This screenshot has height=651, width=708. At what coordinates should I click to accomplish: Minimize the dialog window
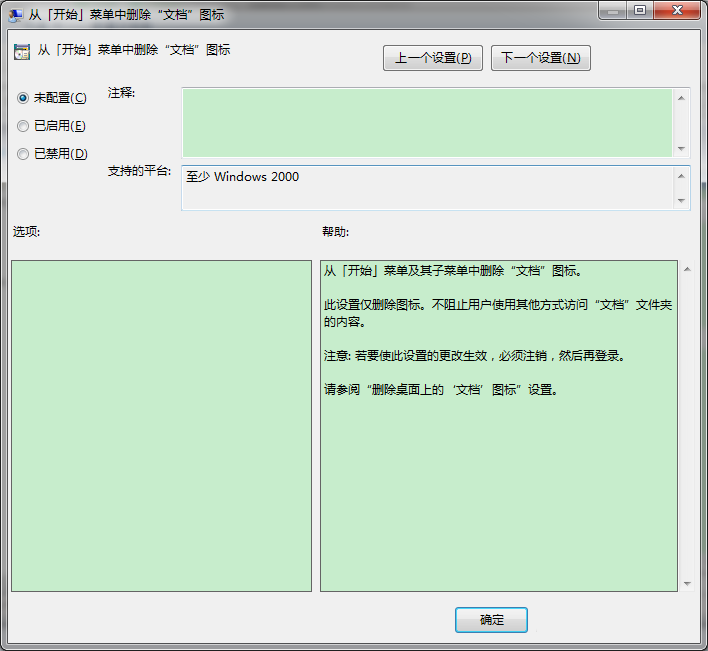pyautogui.click(x=613, y=11)
